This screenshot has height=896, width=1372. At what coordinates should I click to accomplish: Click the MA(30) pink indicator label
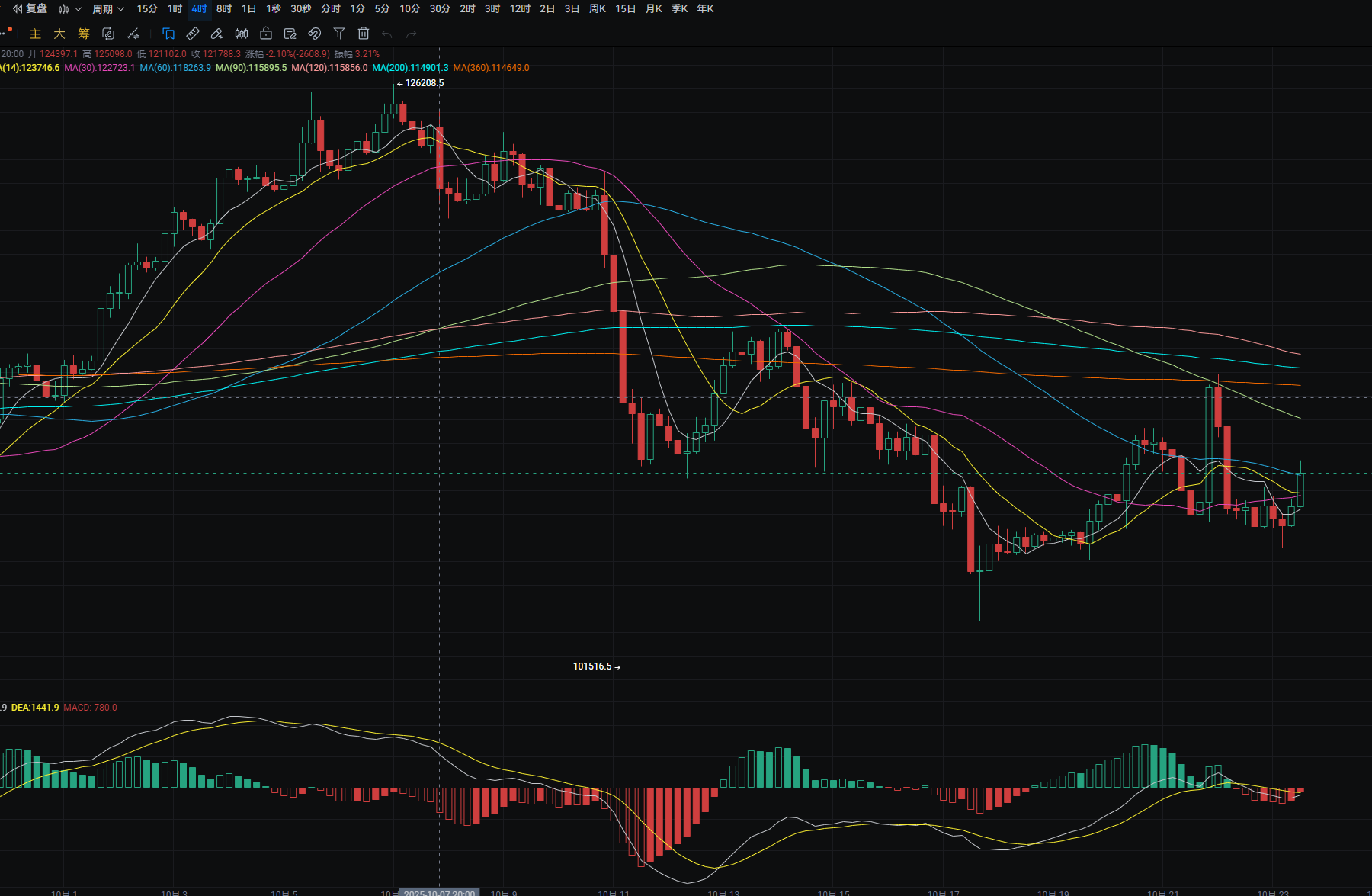coord(99,68)
